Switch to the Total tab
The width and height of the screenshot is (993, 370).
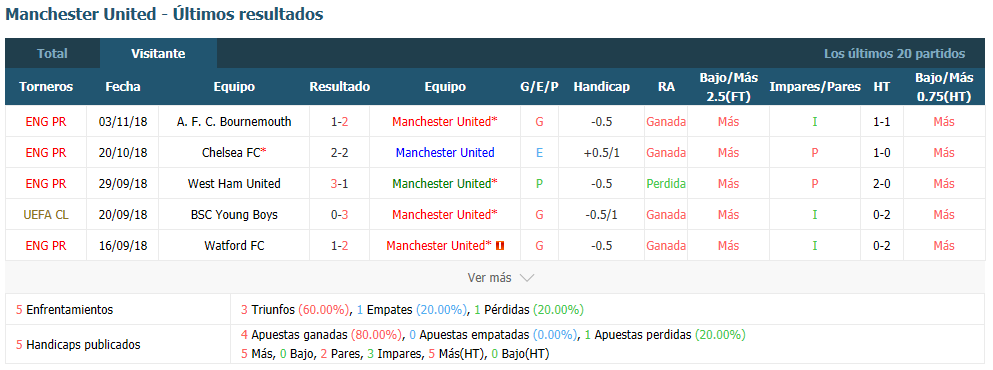click(52, 54)
